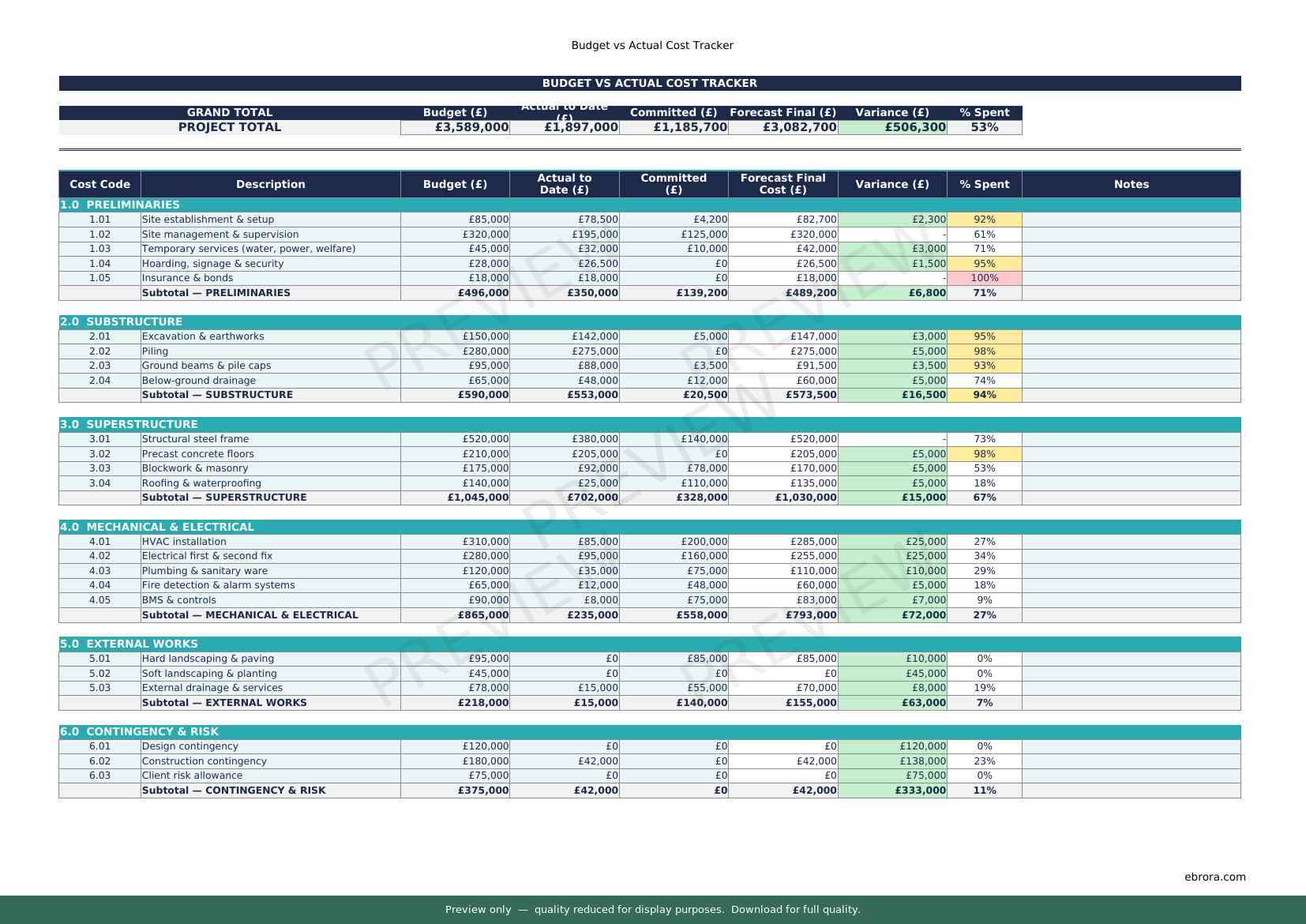Image resolution: width=1306 pixels, height=924 pixels.
Task: Click the Structural steel frame budget cell £520,000
Action: click(x=456, y=439)
